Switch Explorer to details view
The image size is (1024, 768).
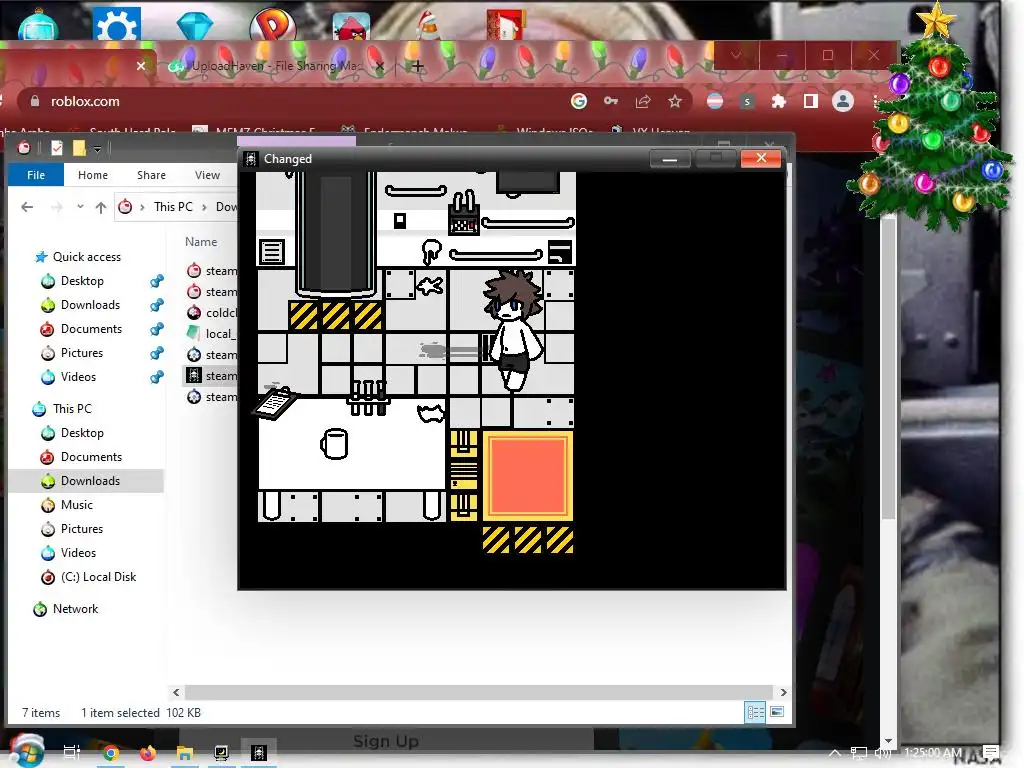756,712
